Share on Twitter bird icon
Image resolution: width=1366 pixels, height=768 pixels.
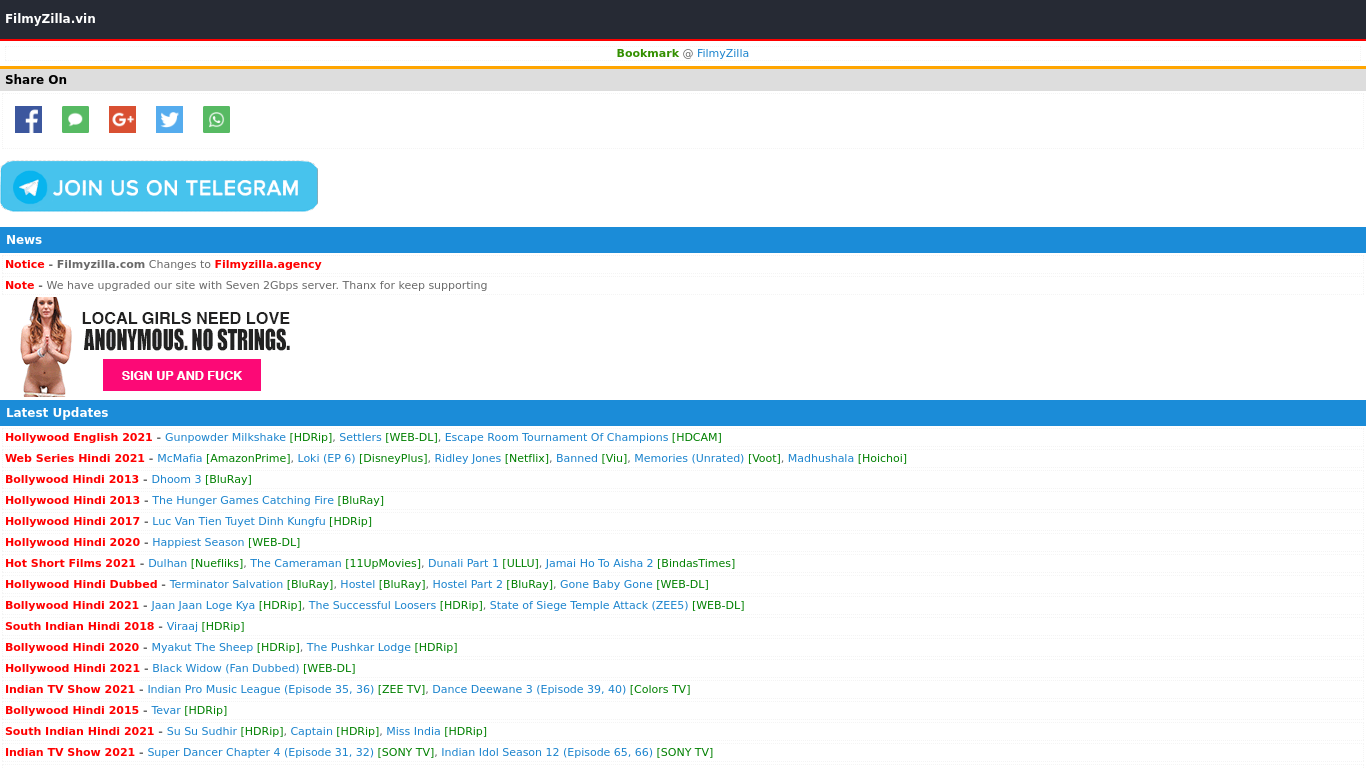(x=169, y=120)
